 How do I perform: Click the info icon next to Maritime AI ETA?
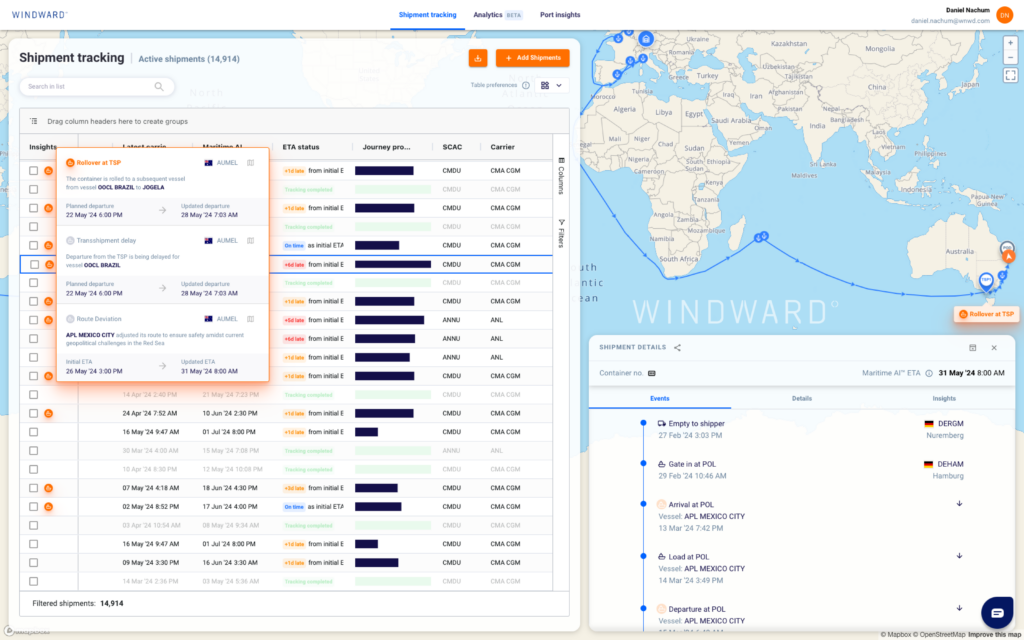929,373
